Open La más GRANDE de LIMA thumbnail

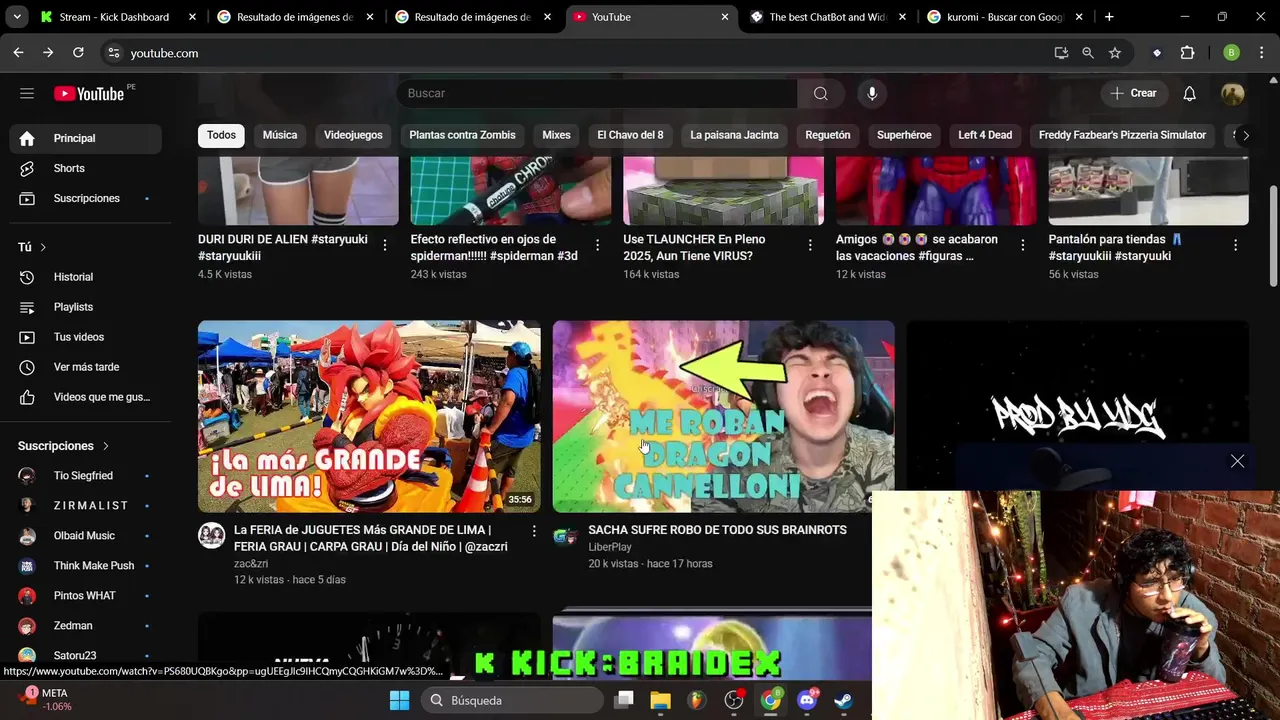click(369, 416)
